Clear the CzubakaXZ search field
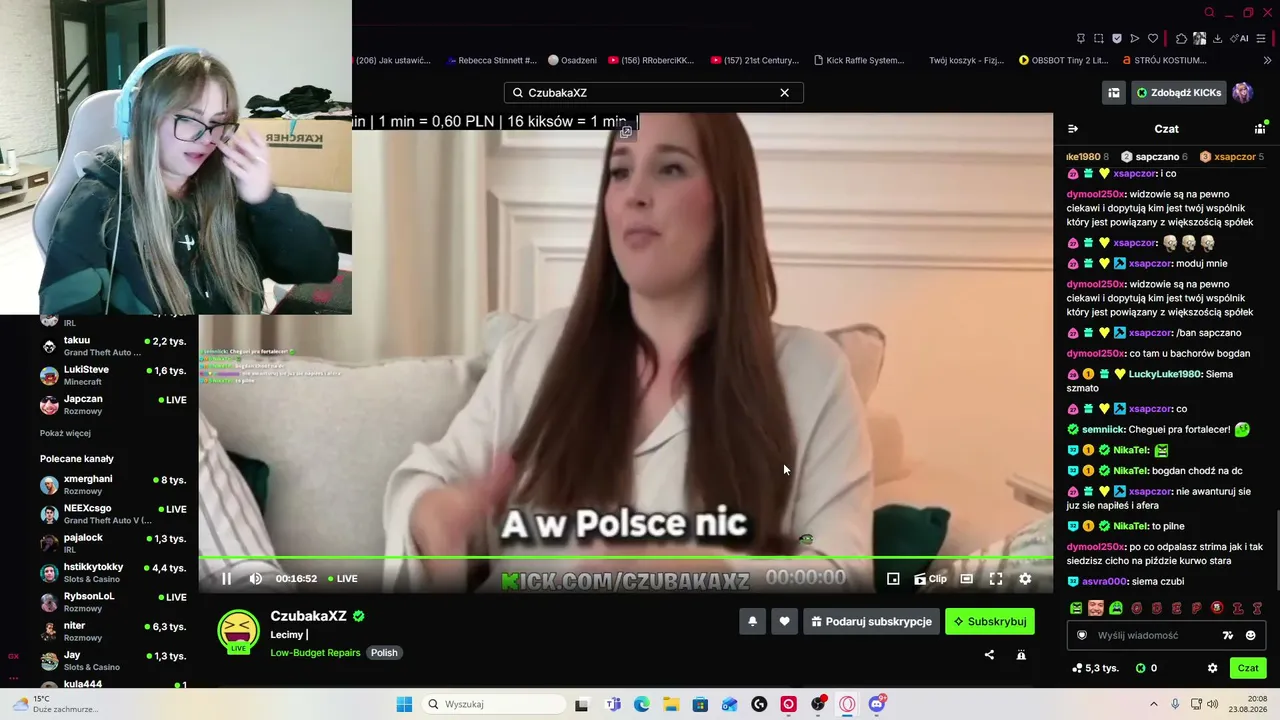 click(784, 93)
